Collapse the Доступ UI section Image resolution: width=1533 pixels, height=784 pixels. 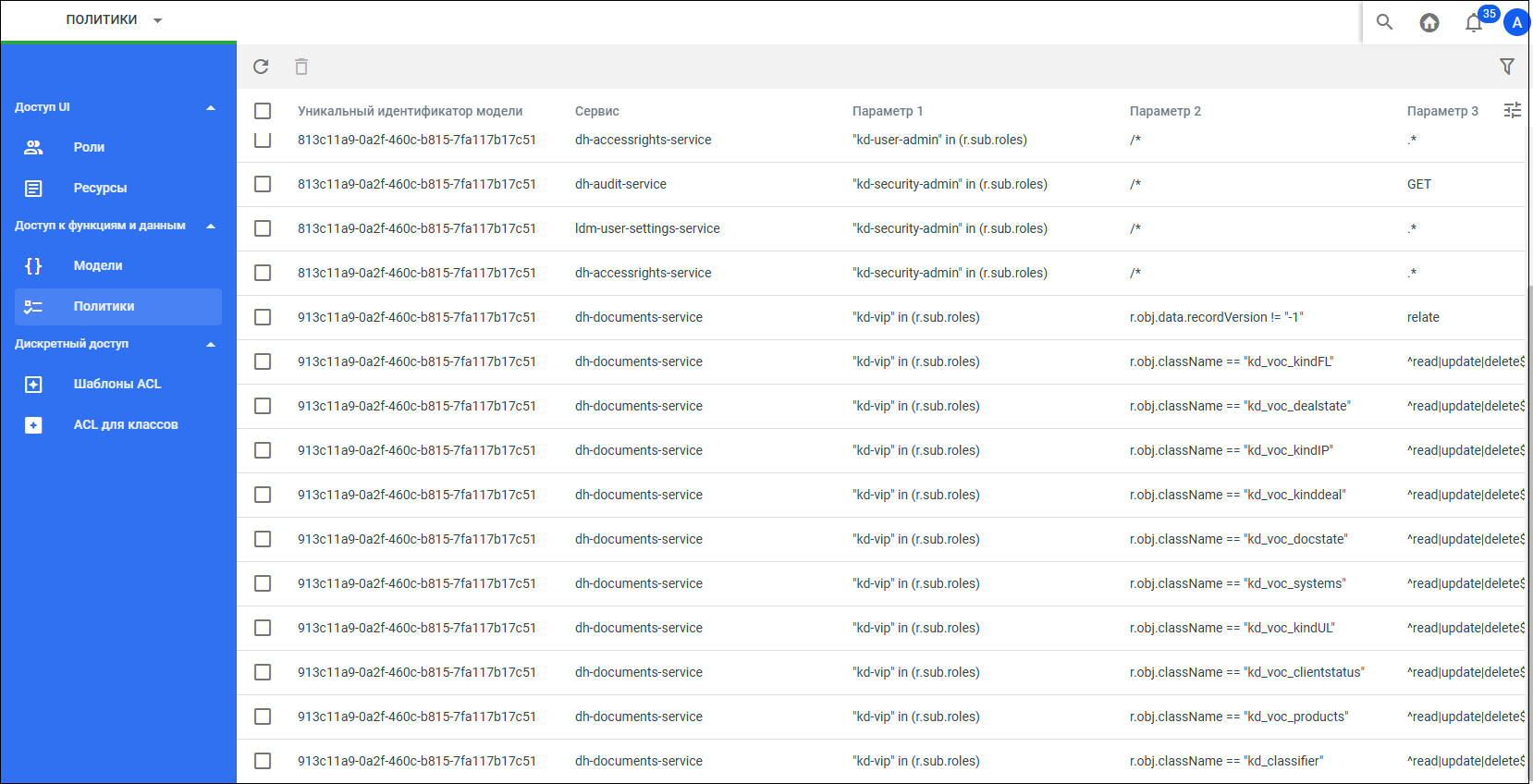(211, 107)
